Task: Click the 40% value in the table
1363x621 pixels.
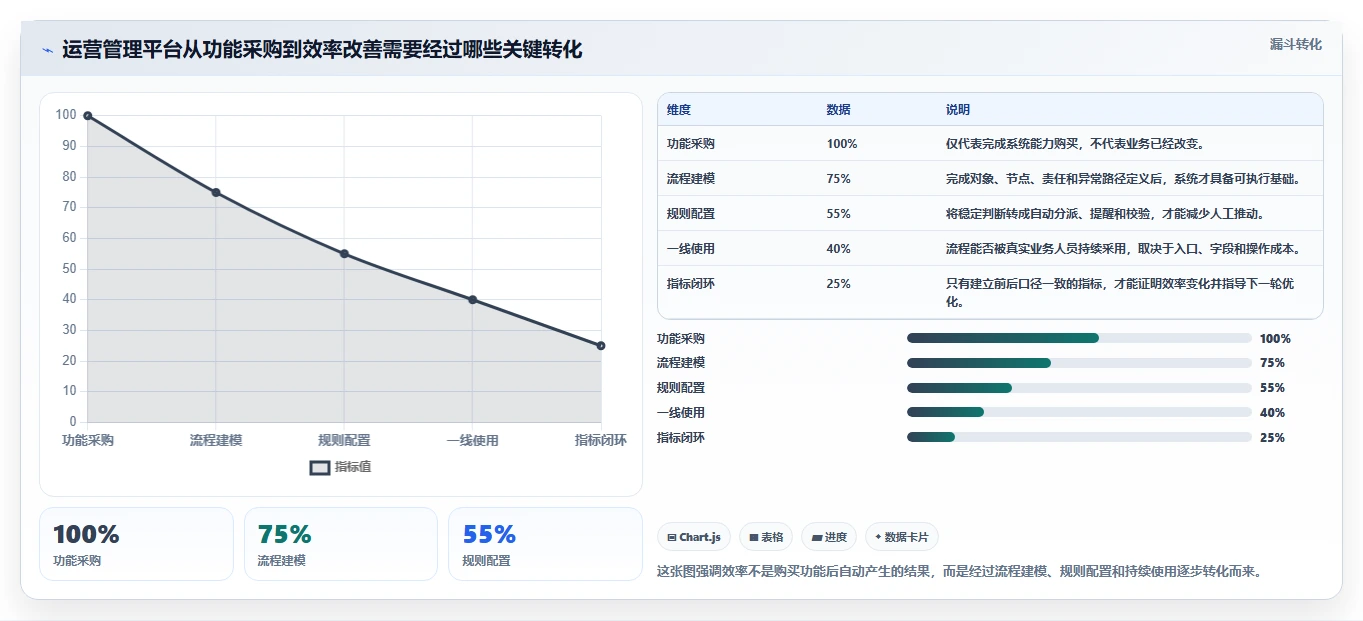Action: pyautogui.click(x=839, y=249)
